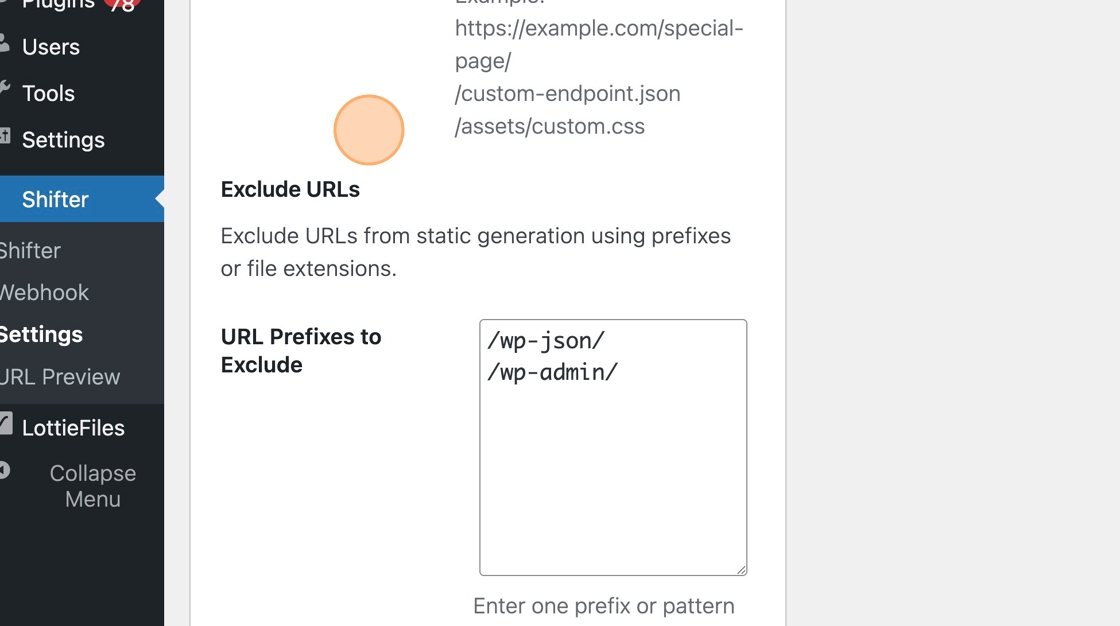Click the Plugins update count badge
The height and width of the screenshot is (626, 1120).
(122, 6)
